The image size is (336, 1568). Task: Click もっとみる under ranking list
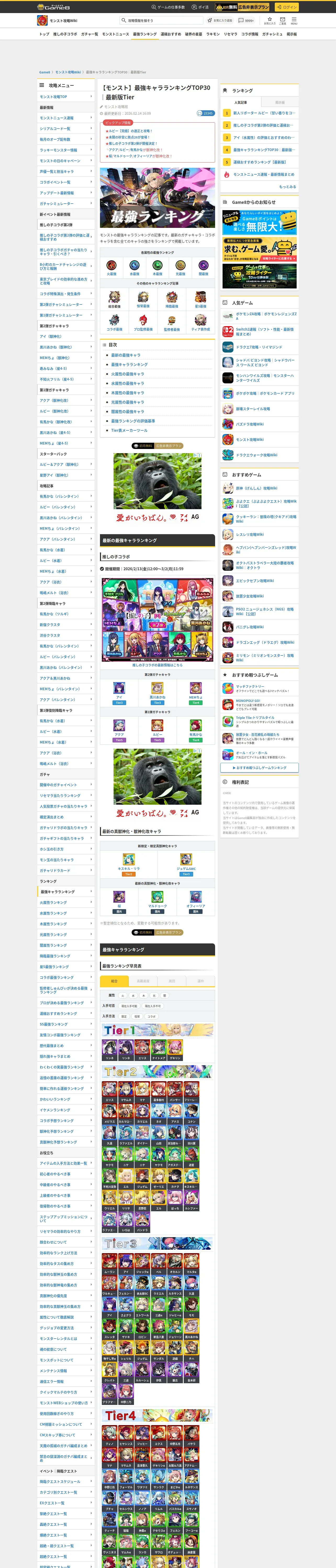(x=287, y=186)
